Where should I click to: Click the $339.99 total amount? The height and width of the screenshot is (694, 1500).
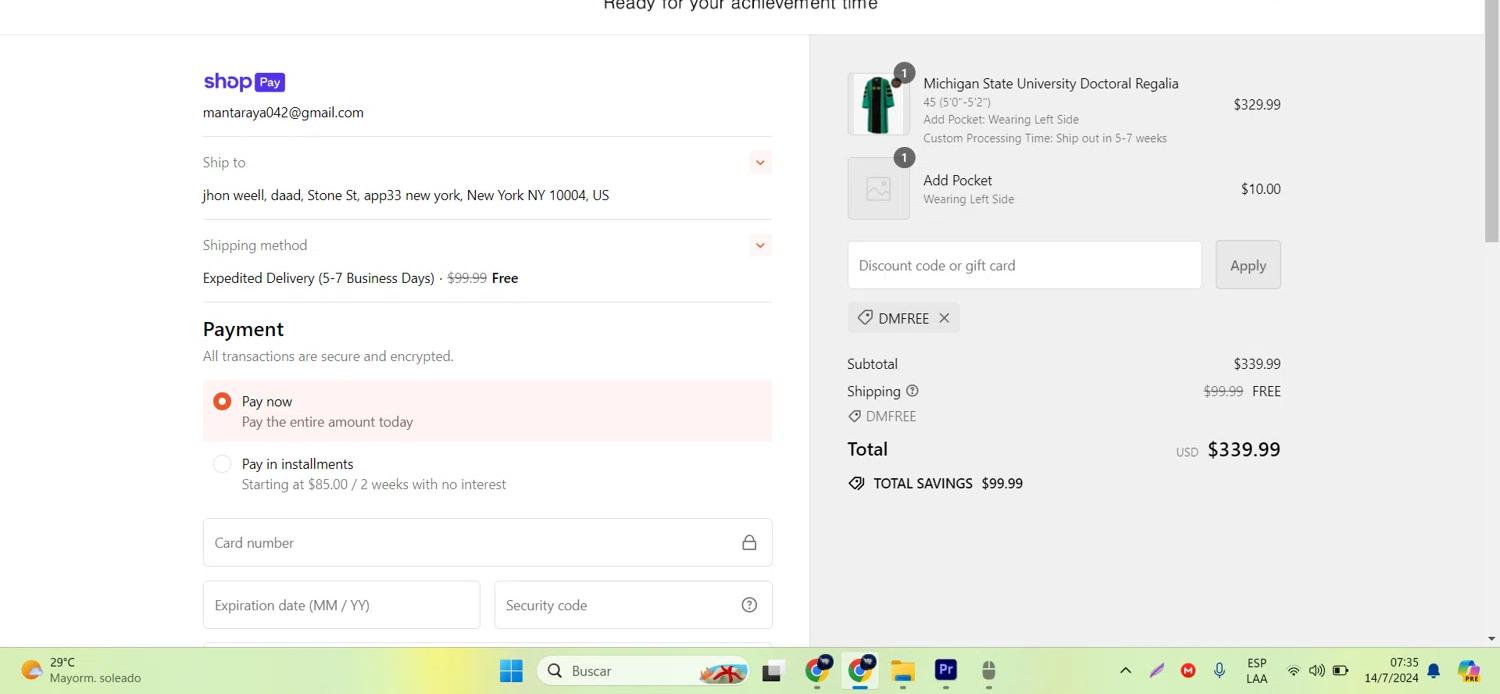click(x=1244, y=449)
